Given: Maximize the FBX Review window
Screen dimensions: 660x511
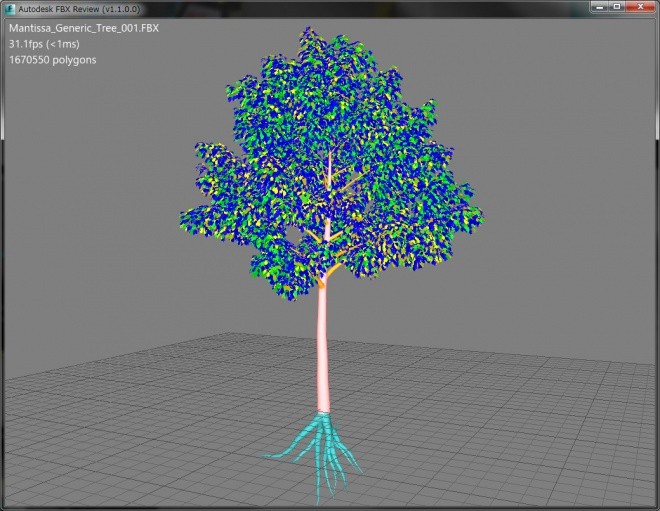Looking at the screenshot, I should click(x=617, y=7).
